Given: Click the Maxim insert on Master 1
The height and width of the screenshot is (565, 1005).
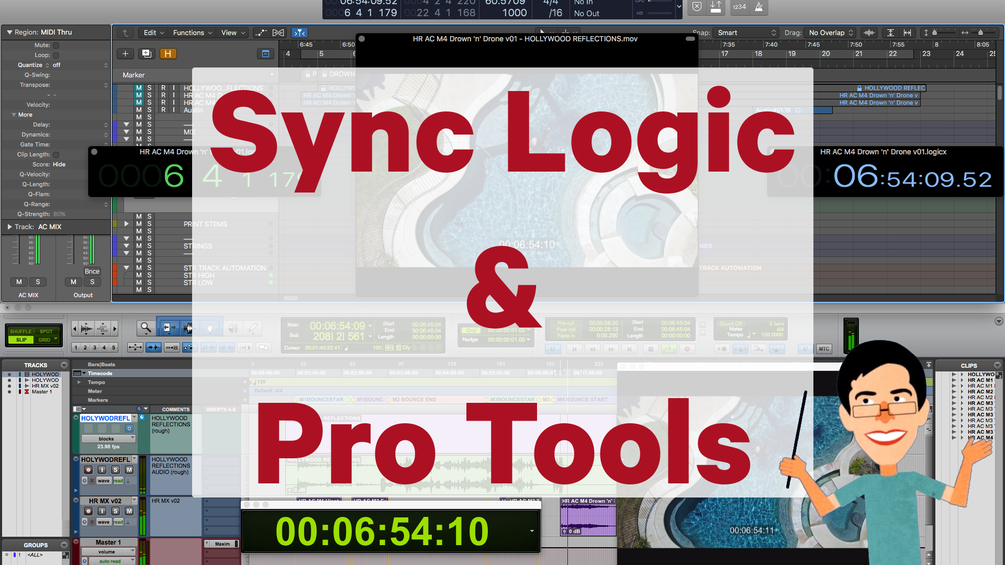Looking at the screenshot, I should click(x=222, y=544).
